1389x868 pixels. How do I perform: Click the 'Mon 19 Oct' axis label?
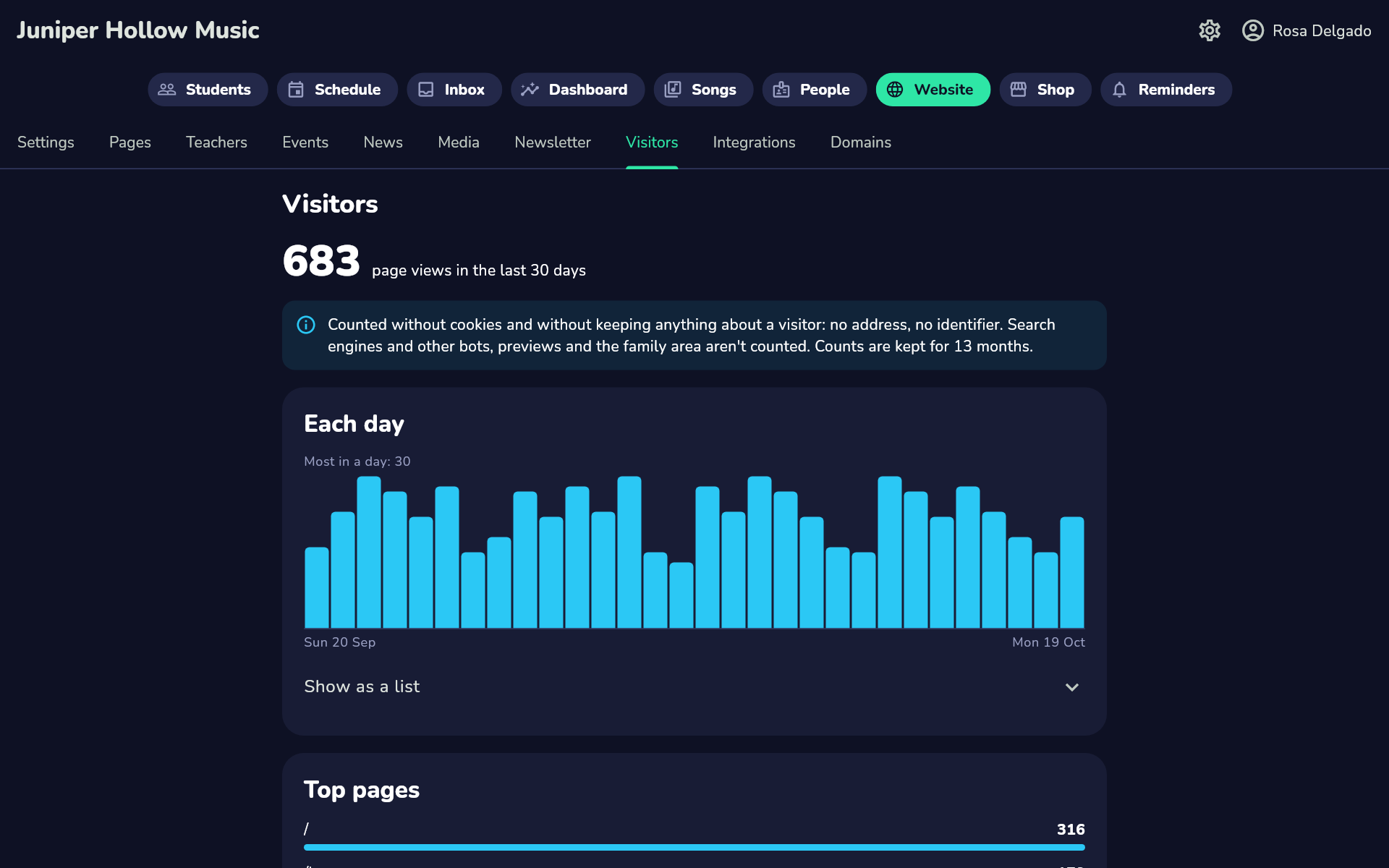pos(1048,642)
